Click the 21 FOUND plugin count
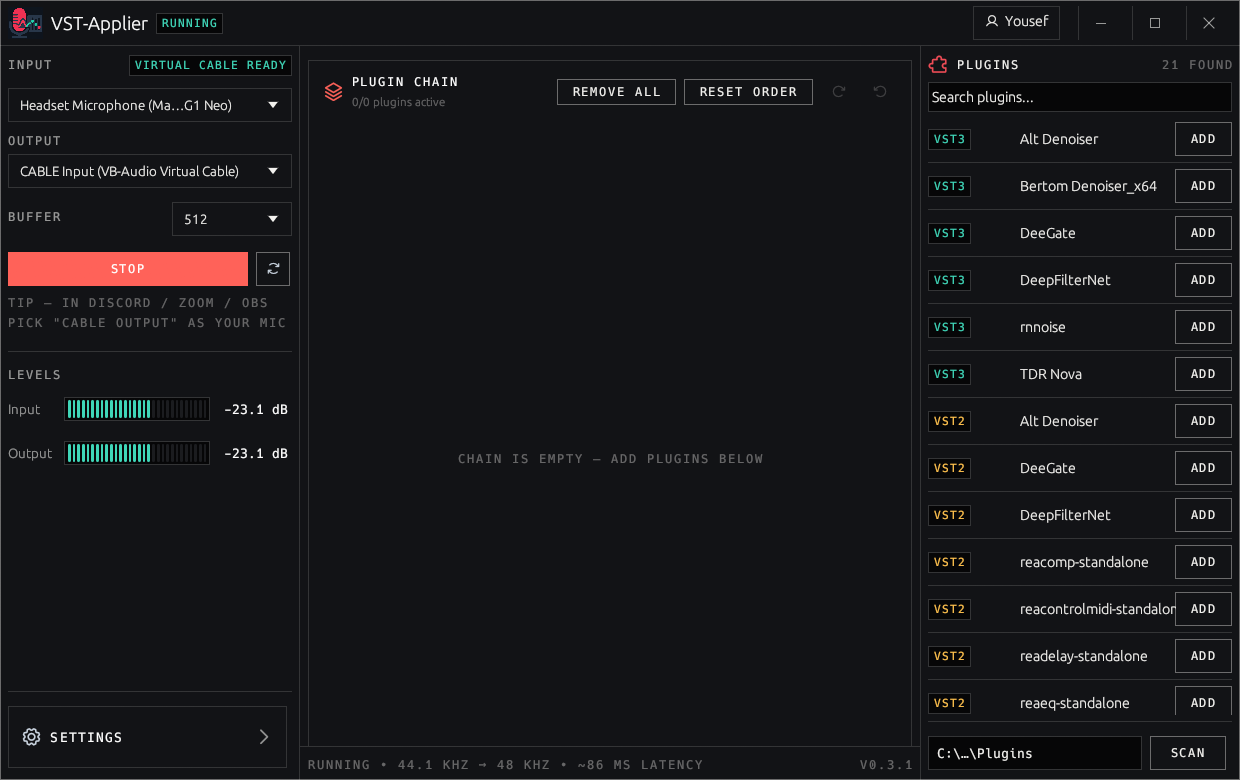This screenshot has width=1240, height=780. tap(1197, 65)
